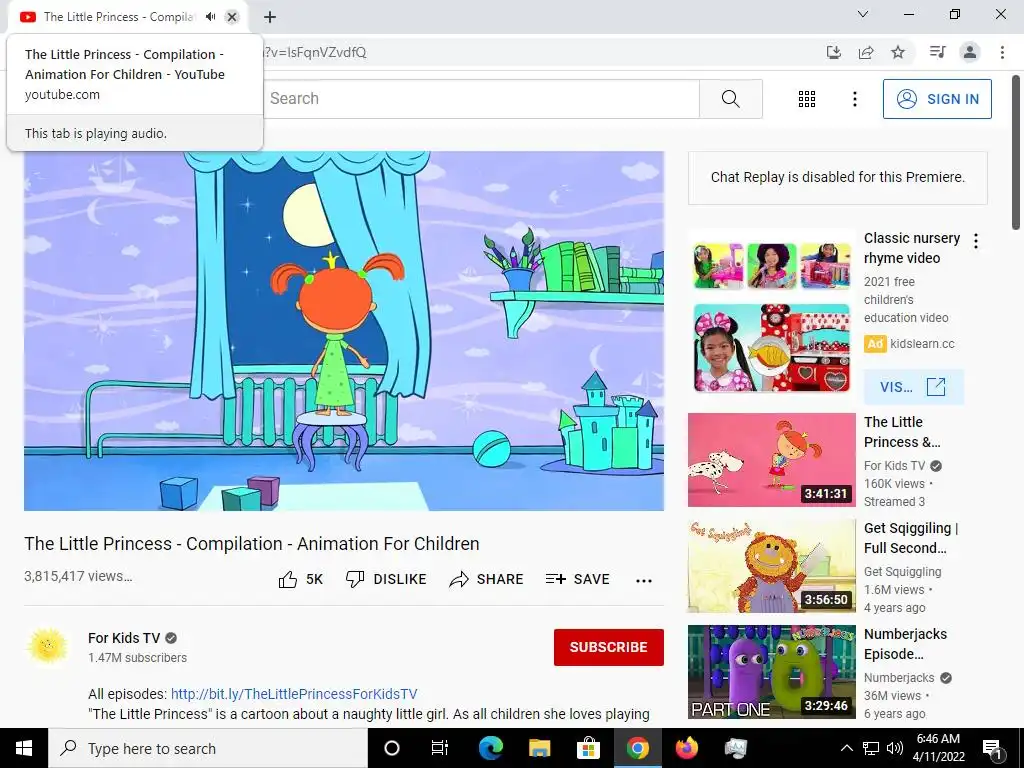1024x768 pixels.
Task: Open Numberjacks Episode video title
Action: click(x=905, y=644)
